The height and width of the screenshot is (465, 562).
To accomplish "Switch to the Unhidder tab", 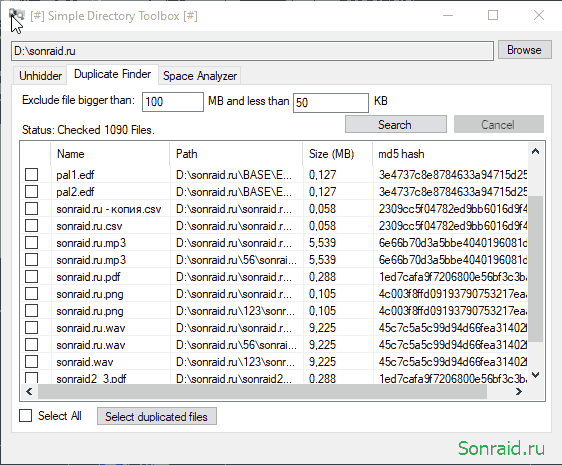I will 40,76.
